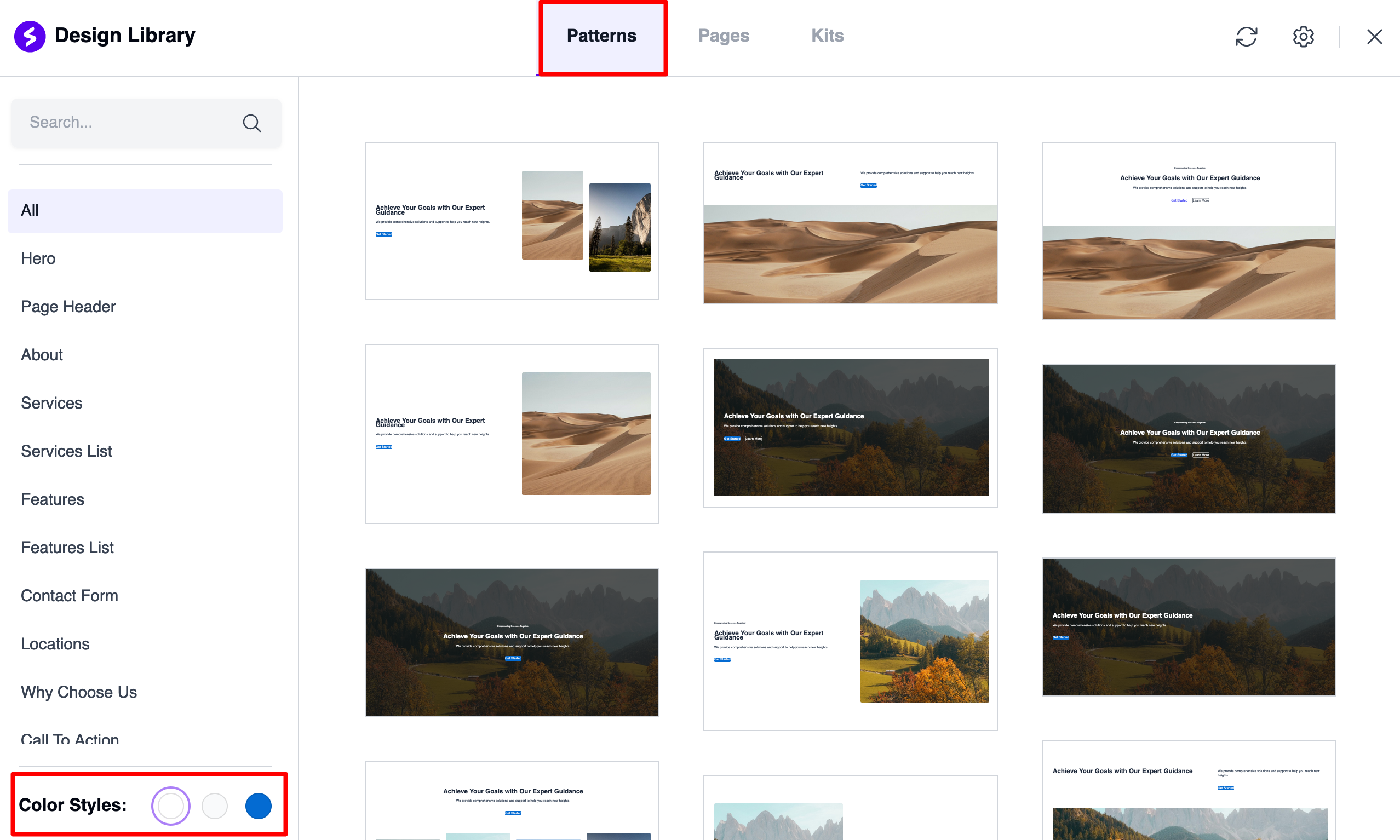
Task: Click the refresh library icon
Action: point(1246,37)
